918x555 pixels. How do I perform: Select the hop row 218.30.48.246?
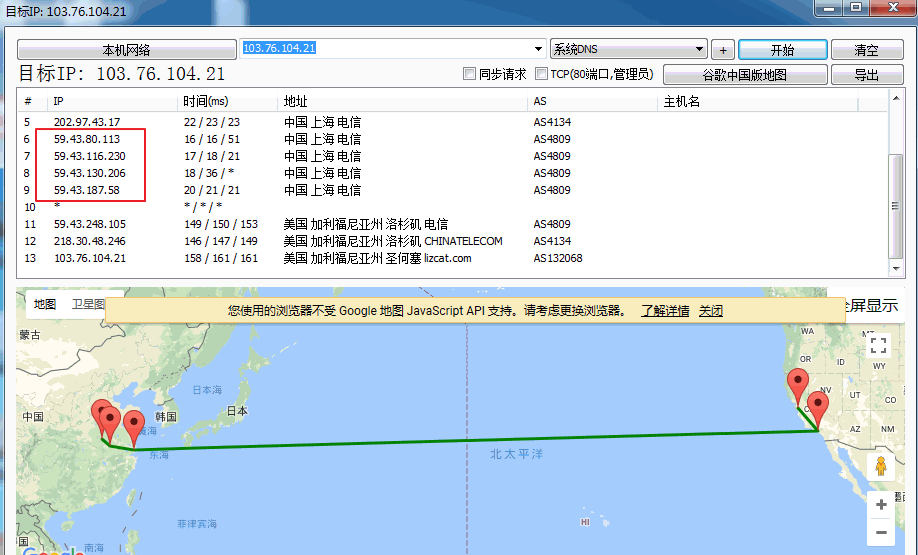(453, 241)
